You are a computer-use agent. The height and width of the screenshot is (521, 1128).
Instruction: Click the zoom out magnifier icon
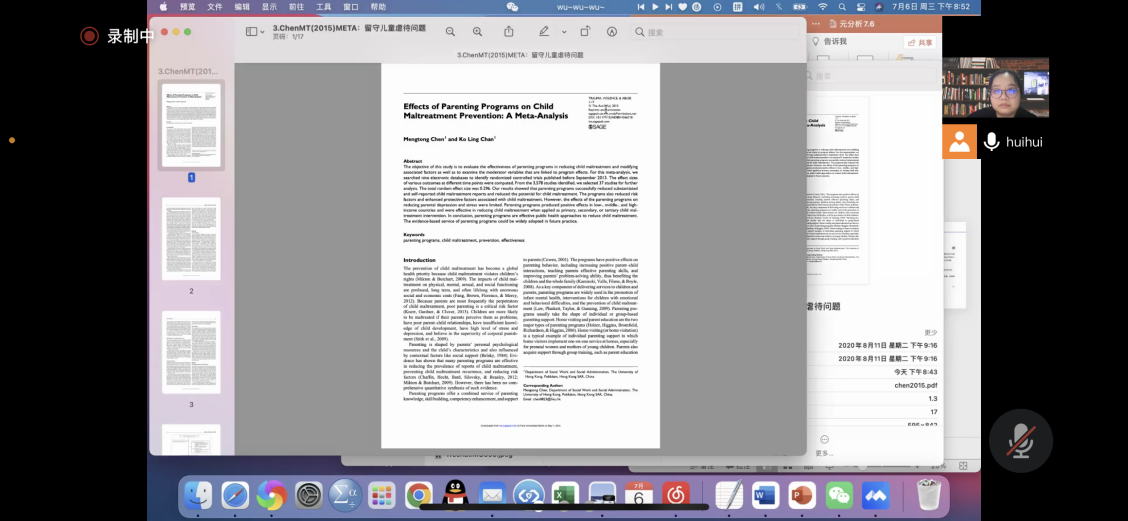pos(450,32)
